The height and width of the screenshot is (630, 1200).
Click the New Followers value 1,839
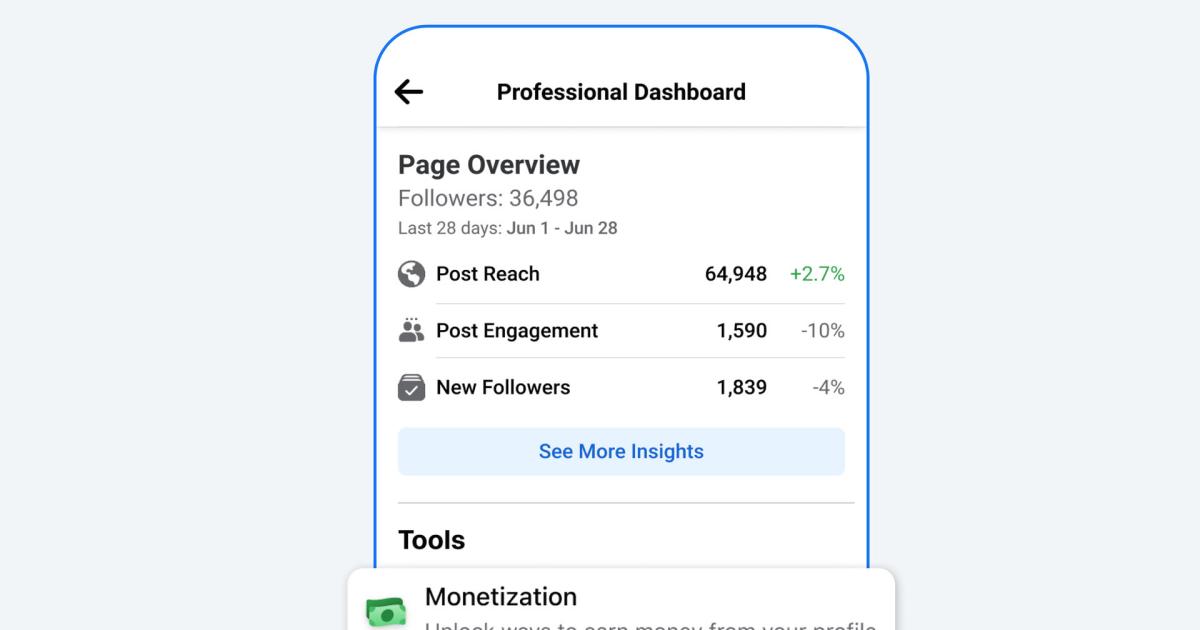pyautogui.click(x=742, y=388)
